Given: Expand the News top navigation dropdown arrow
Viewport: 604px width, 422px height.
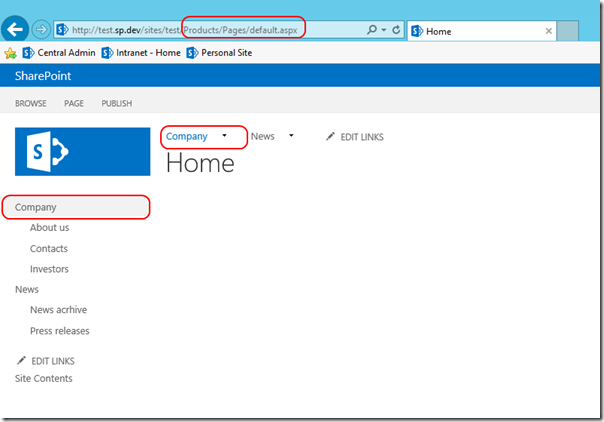Looking at the screenshot, I should (x=291, y=136).
